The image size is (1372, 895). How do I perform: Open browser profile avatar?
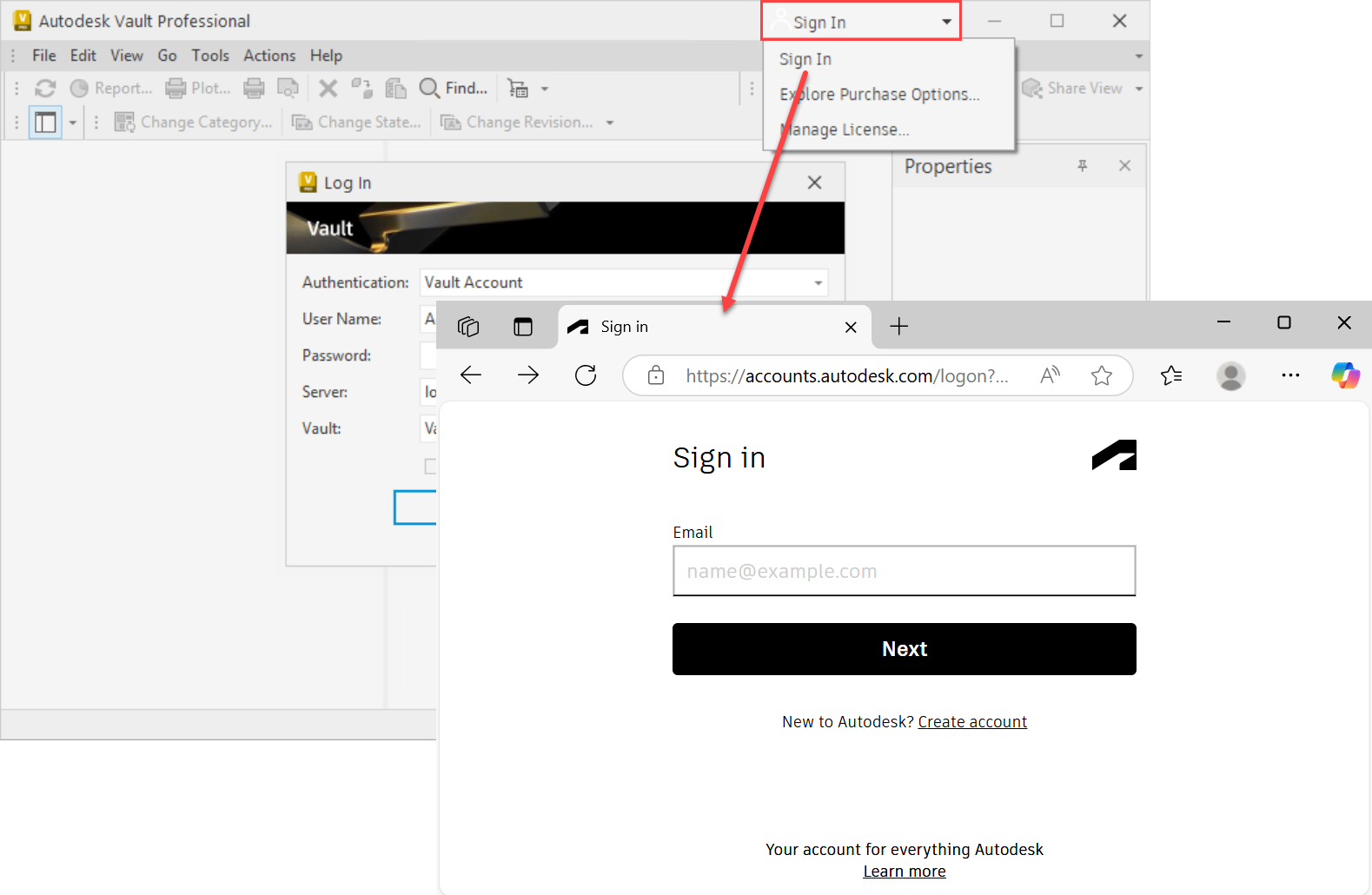click(1230, 375)
